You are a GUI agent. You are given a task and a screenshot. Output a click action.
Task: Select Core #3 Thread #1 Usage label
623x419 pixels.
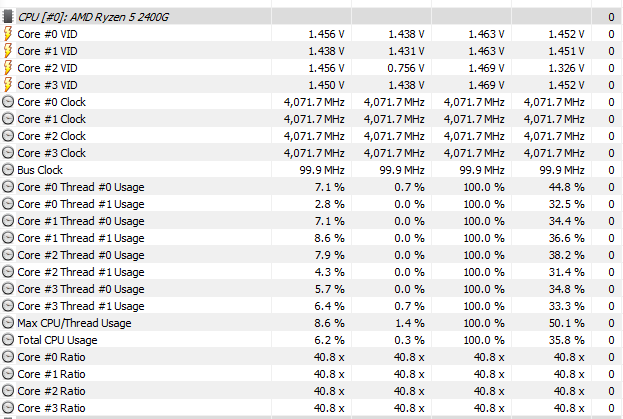point(81,306)
